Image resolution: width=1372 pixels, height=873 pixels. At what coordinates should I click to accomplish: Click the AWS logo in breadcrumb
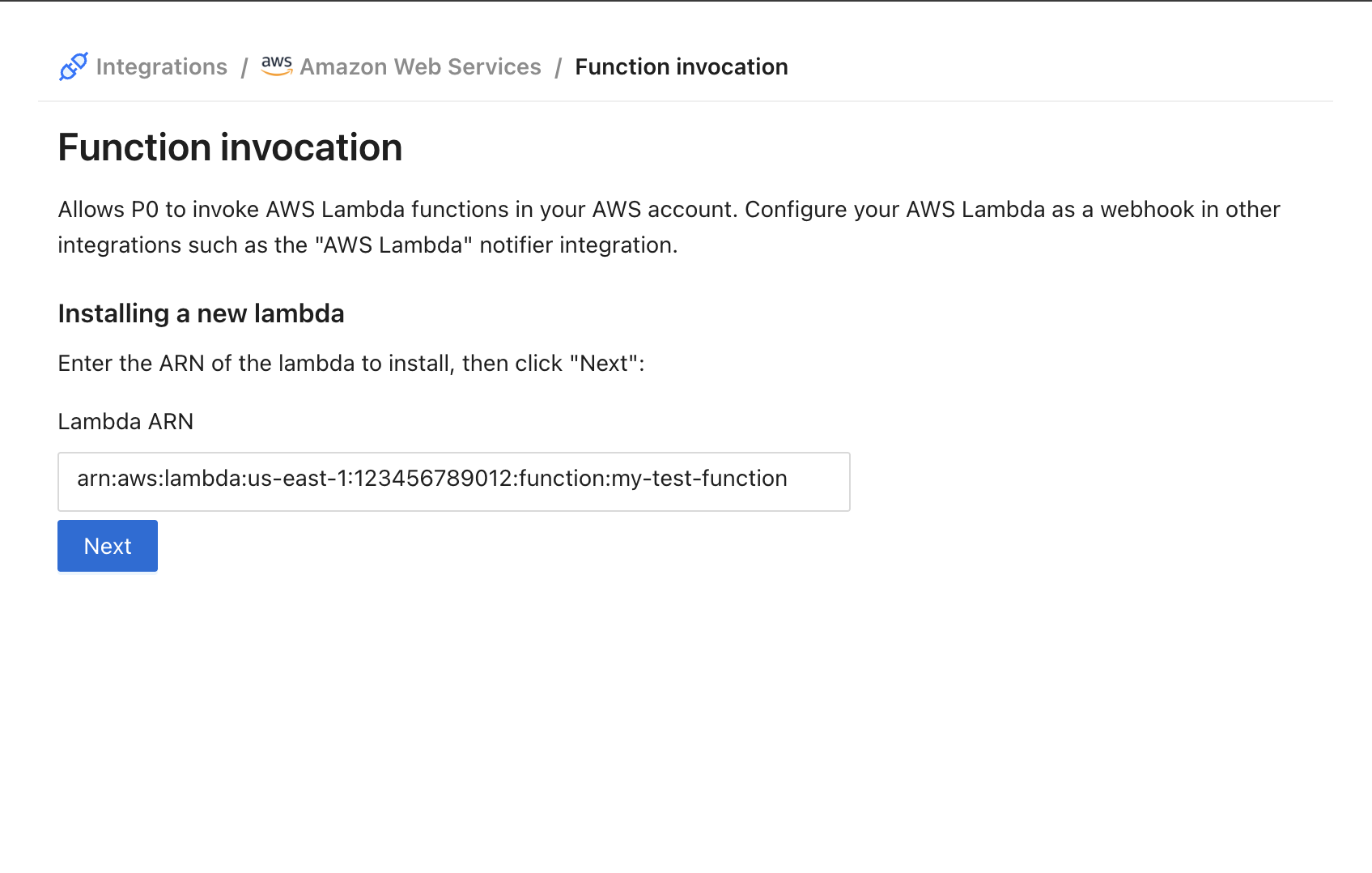(x=277, y=66)
